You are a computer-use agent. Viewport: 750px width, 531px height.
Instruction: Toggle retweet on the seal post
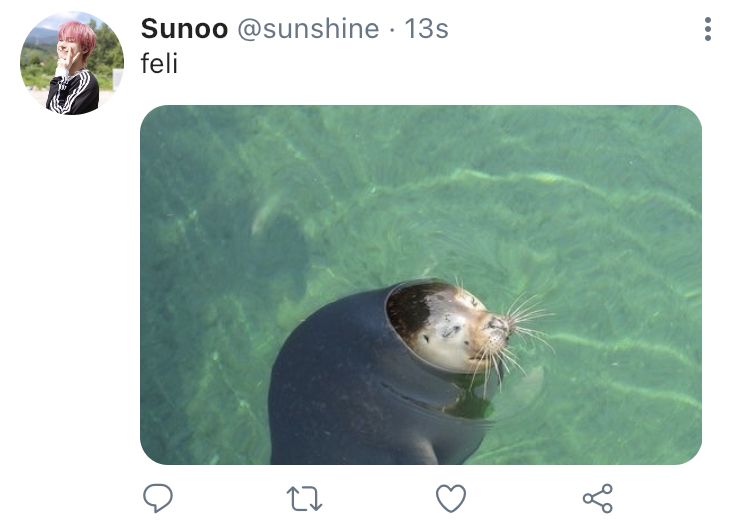(x=304, y=498)
